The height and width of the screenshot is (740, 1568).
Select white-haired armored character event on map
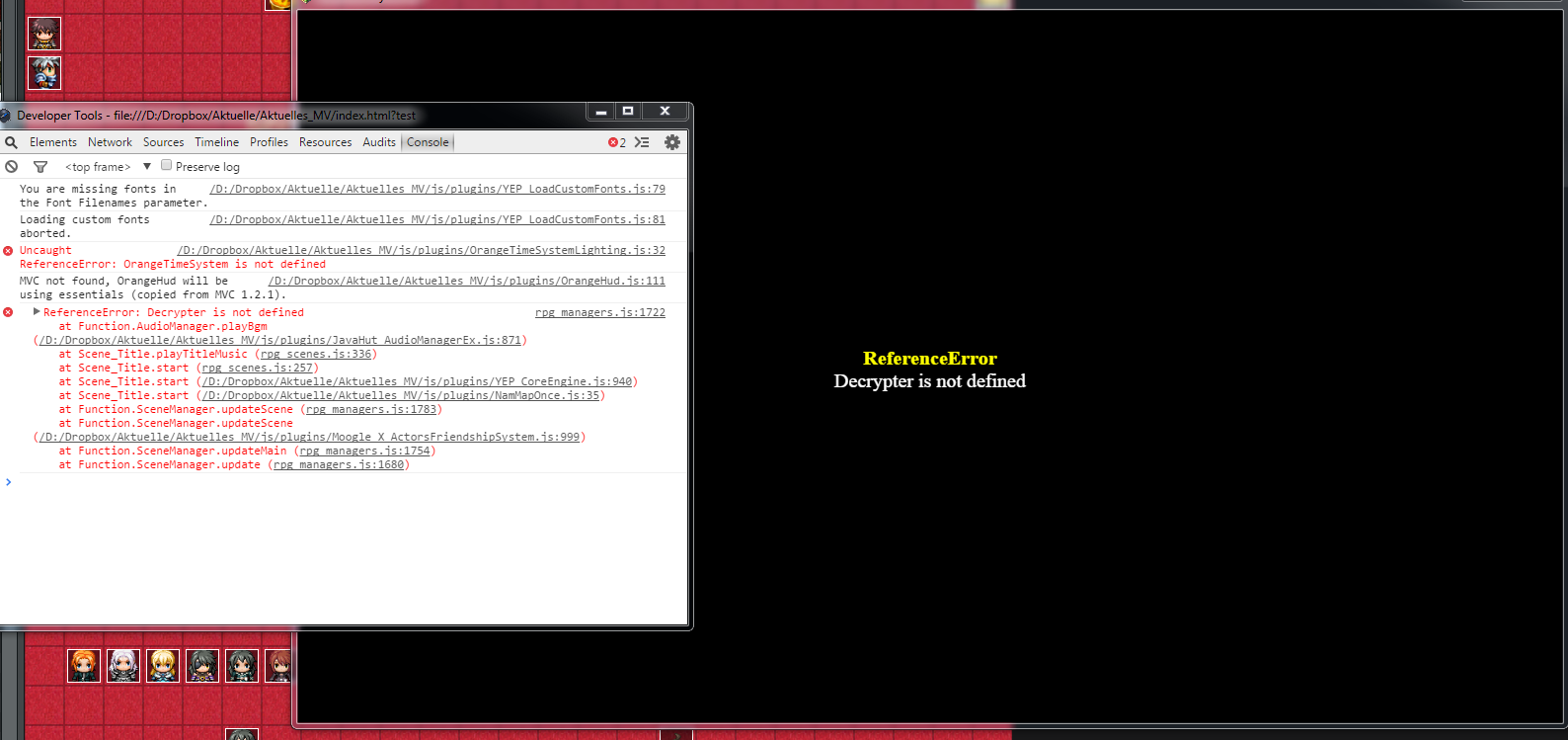123,666
